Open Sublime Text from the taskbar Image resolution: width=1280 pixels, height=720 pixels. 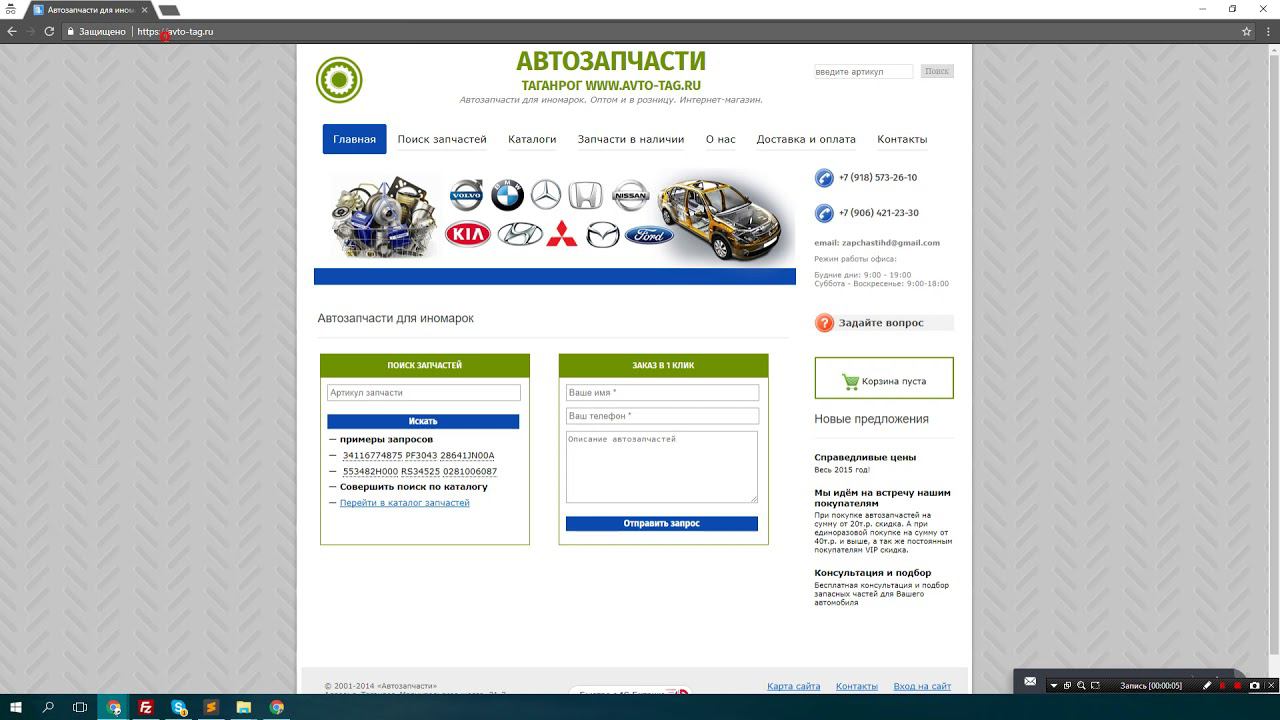coord(211,707)
